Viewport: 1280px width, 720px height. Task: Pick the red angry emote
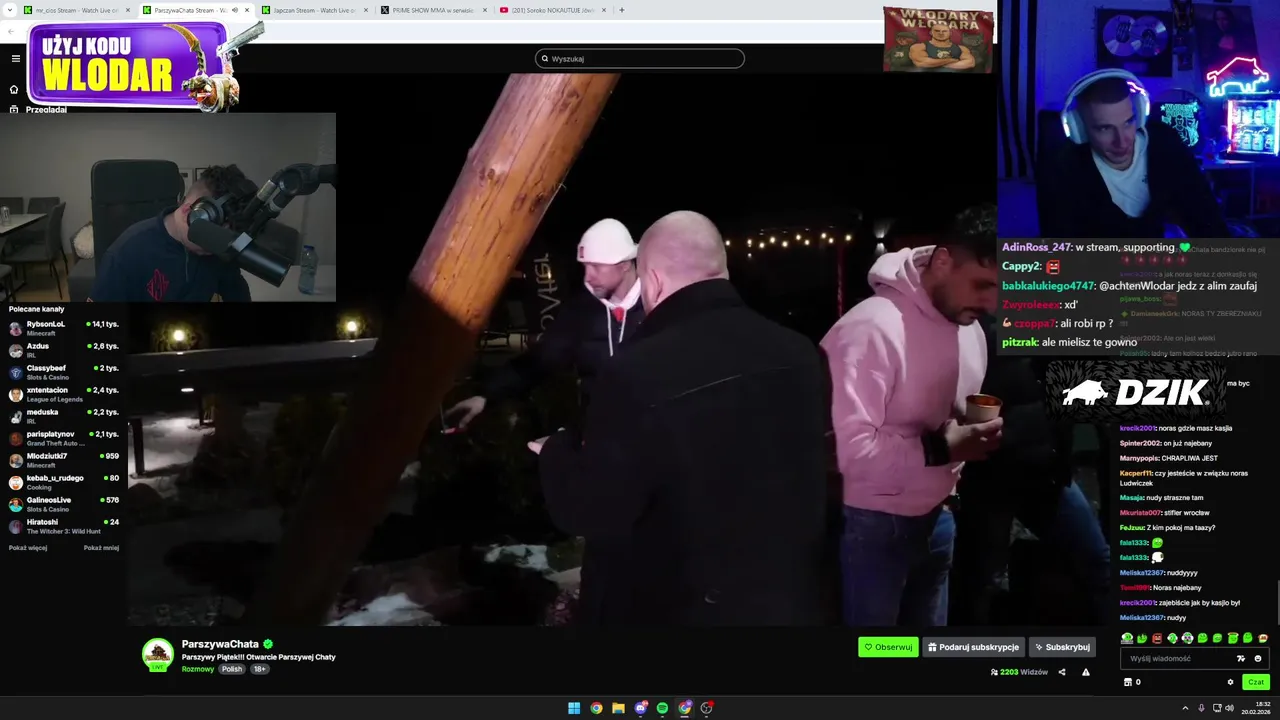(1157, 638)
